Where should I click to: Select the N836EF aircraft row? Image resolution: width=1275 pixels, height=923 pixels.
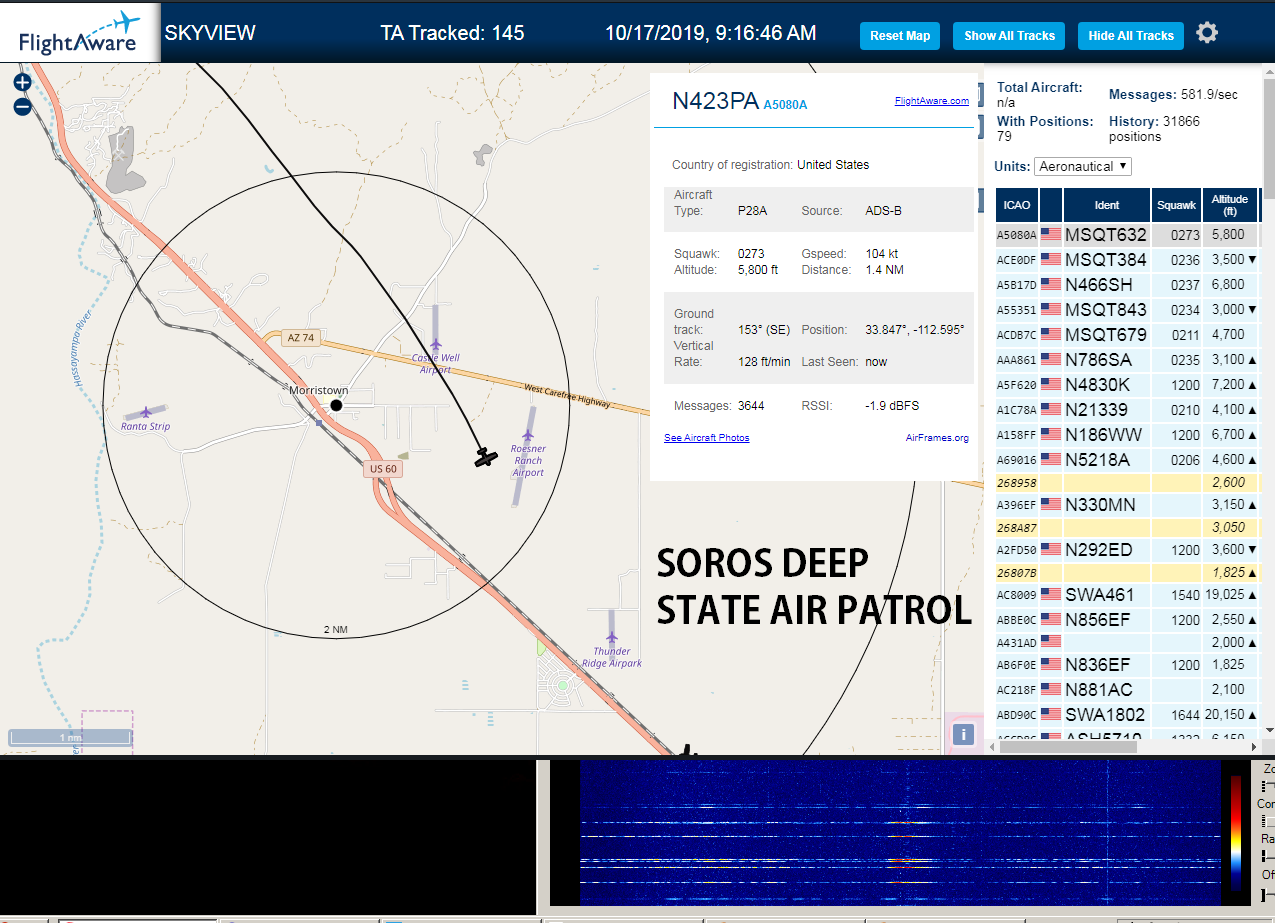click(x=1127, y=665)
